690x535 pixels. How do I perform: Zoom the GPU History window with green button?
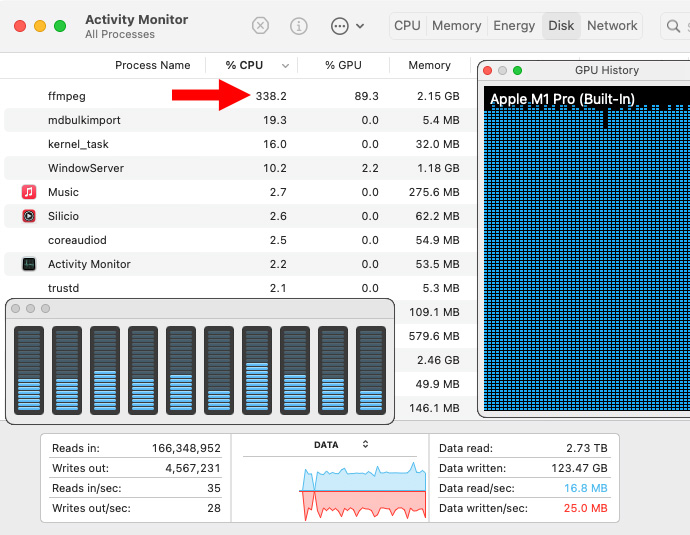[x=518, y=70]
